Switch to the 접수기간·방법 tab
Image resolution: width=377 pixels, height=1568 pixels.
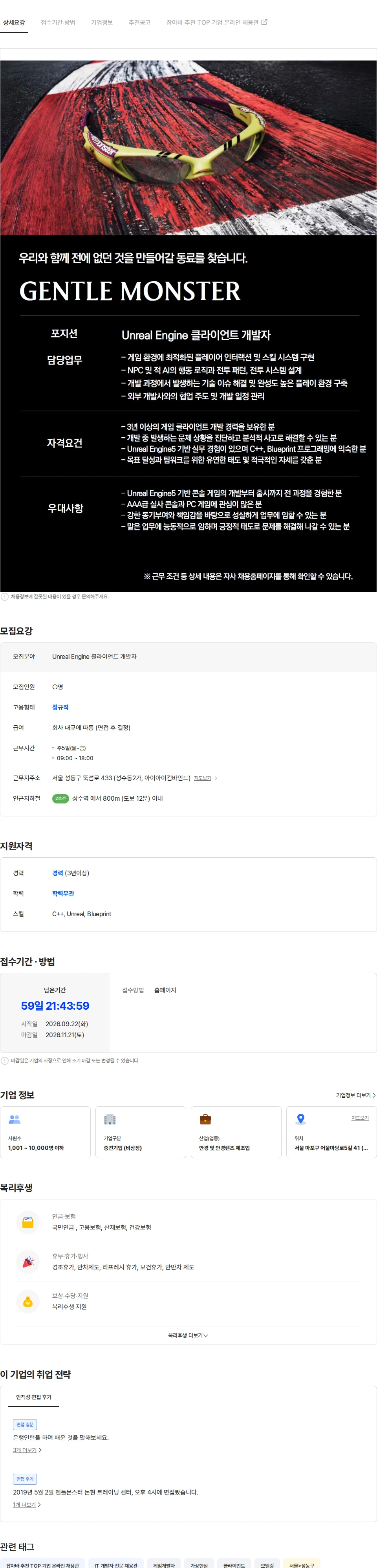tap(58, 22)
